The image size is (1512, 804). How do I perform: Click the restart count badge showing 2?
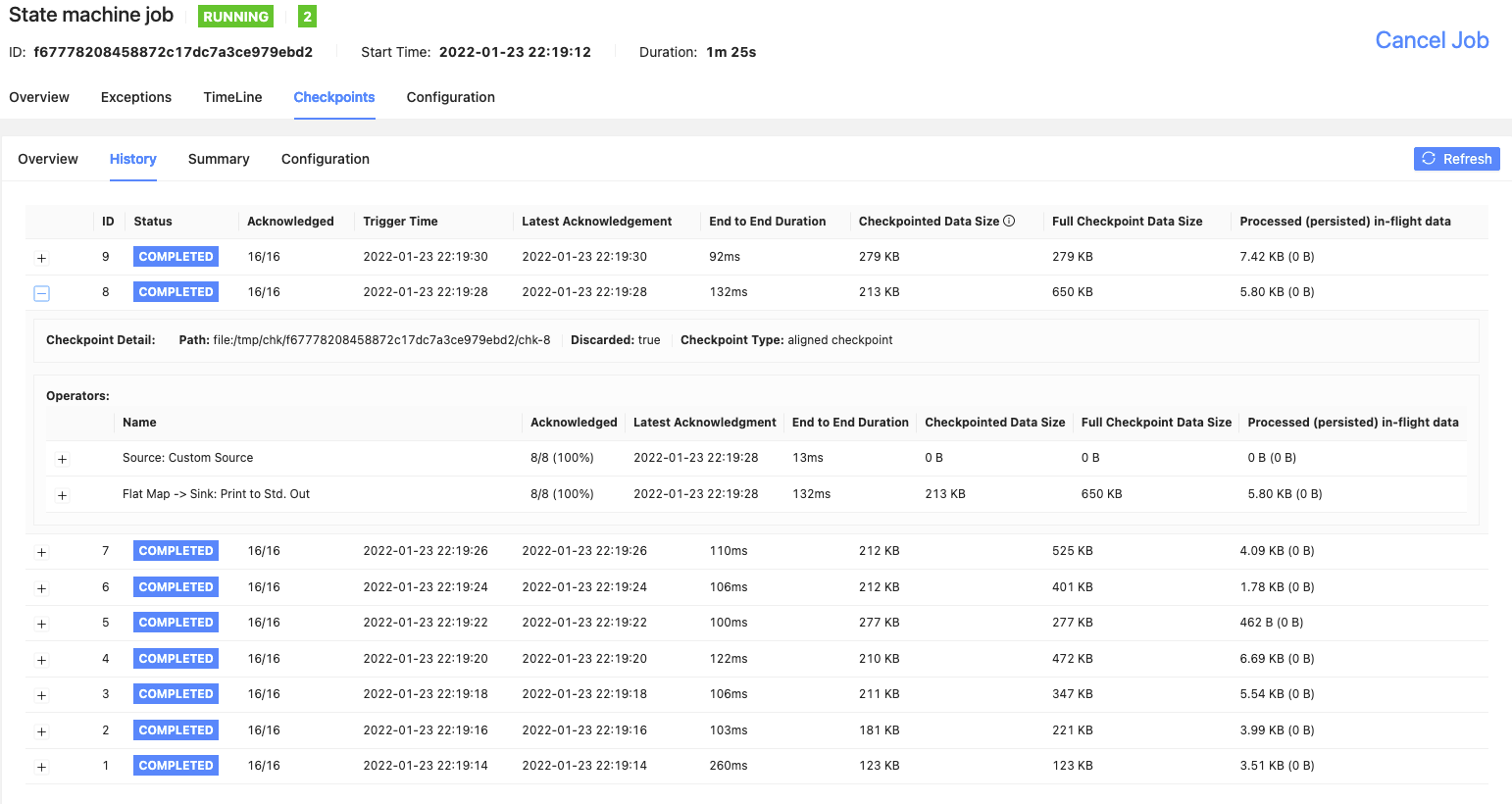(306, 16)
